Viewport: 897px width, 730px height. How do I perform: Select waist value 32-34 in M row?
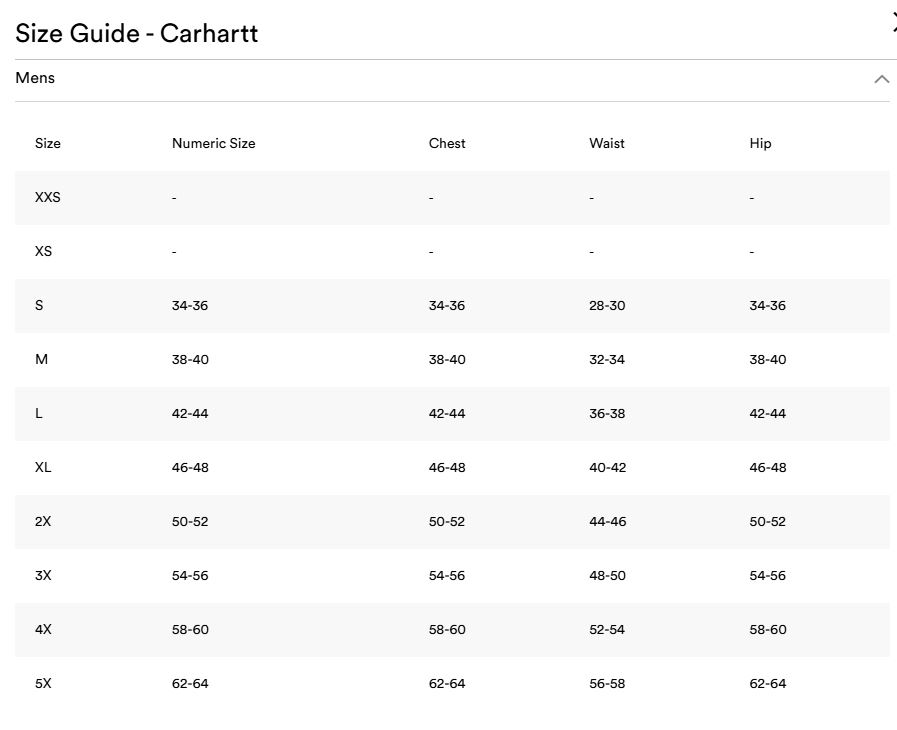(x=606, y=359)
